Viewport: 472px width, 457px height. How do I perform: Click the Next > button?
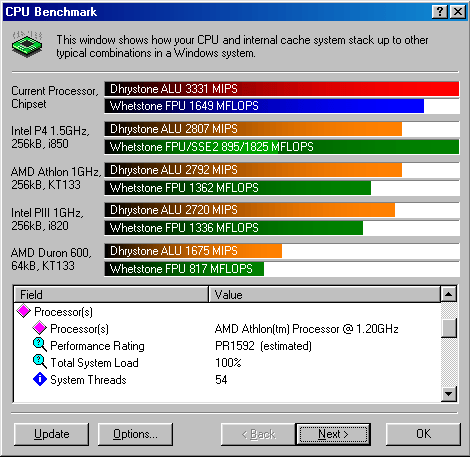(333, 434)
